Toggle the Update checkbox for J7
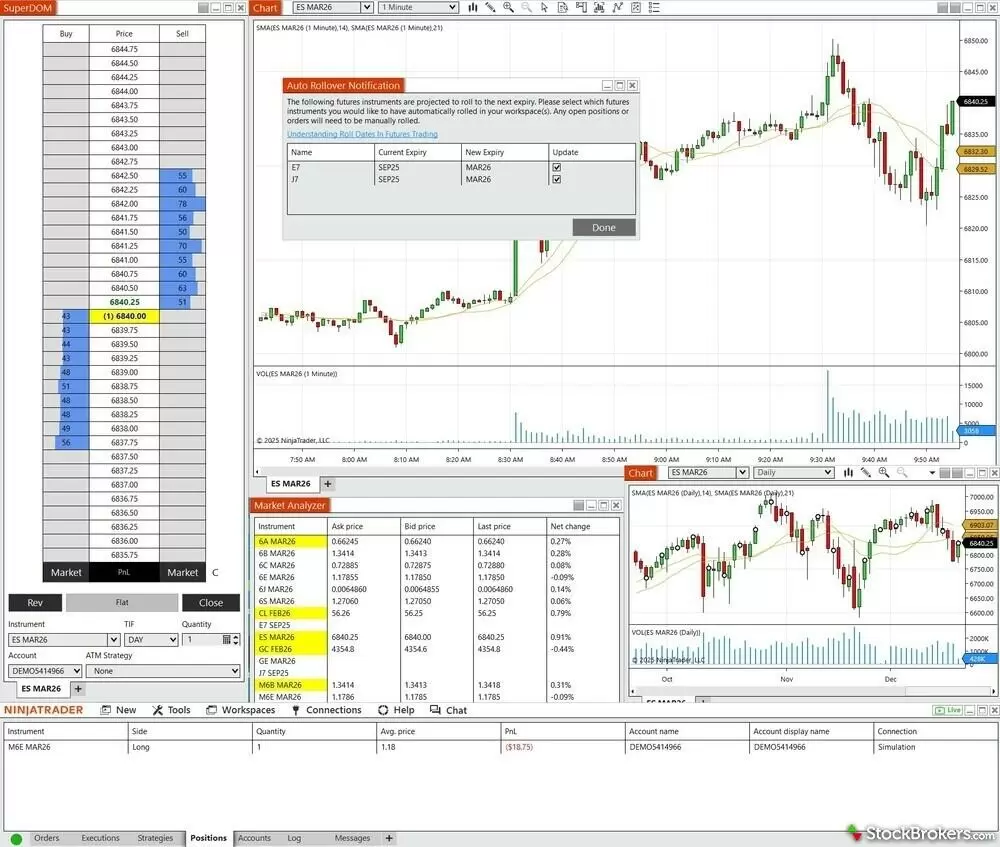The image size is (1000, 847). click(x=556, y=179)
